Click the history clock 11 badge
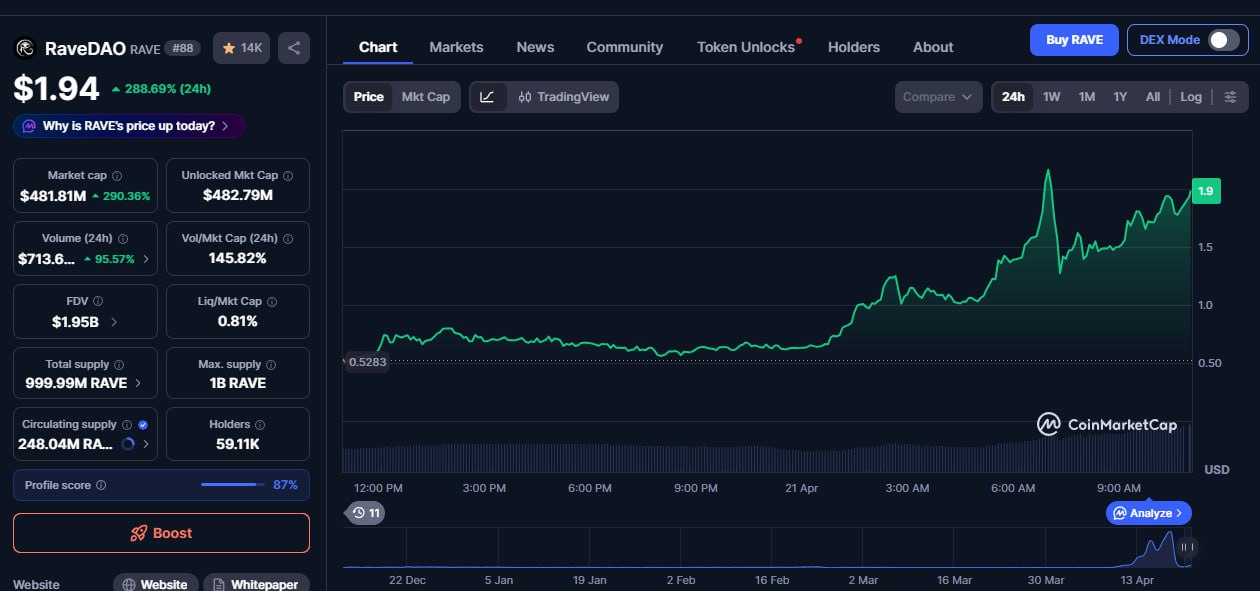The height and width of the screenshot is (591, 1260). click(x=365, y=513)
